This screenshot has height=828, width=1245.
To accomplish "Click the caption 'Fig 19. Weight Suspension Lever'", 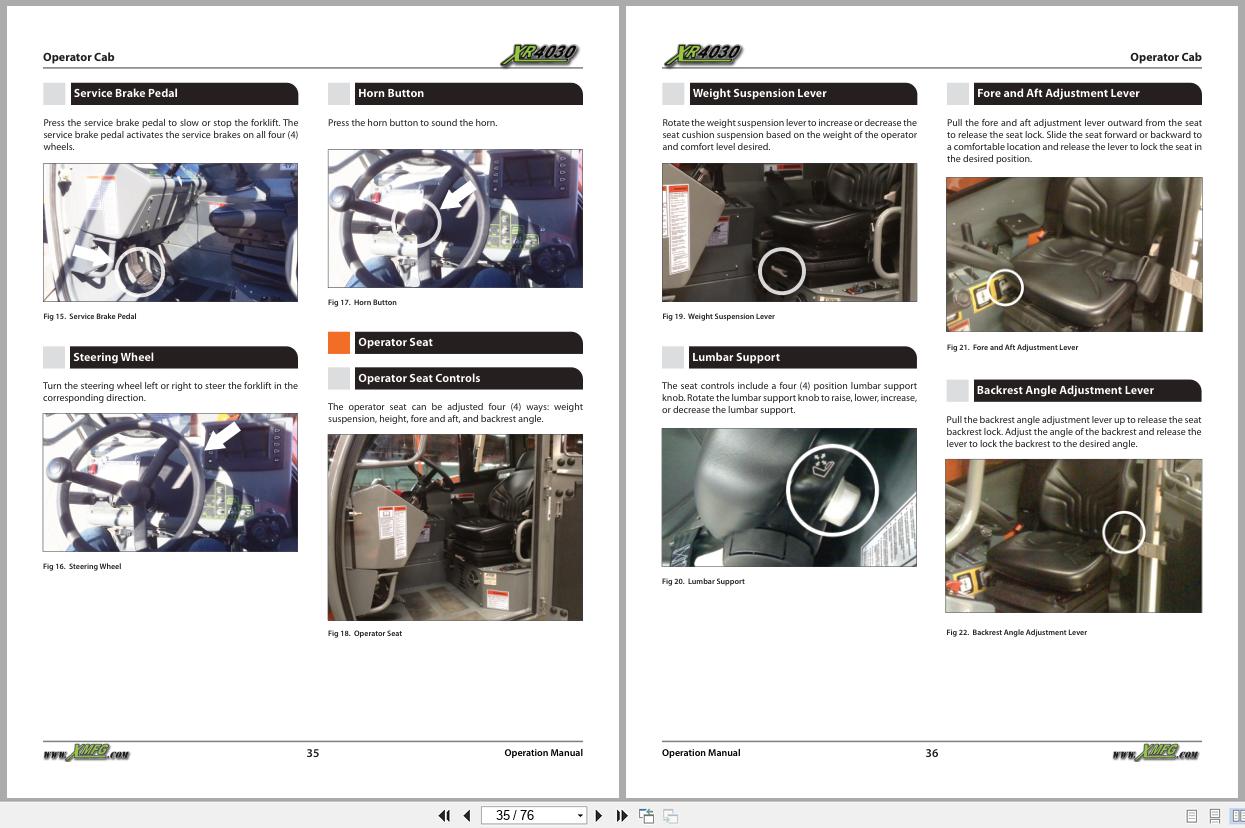I will pos(718,317).
